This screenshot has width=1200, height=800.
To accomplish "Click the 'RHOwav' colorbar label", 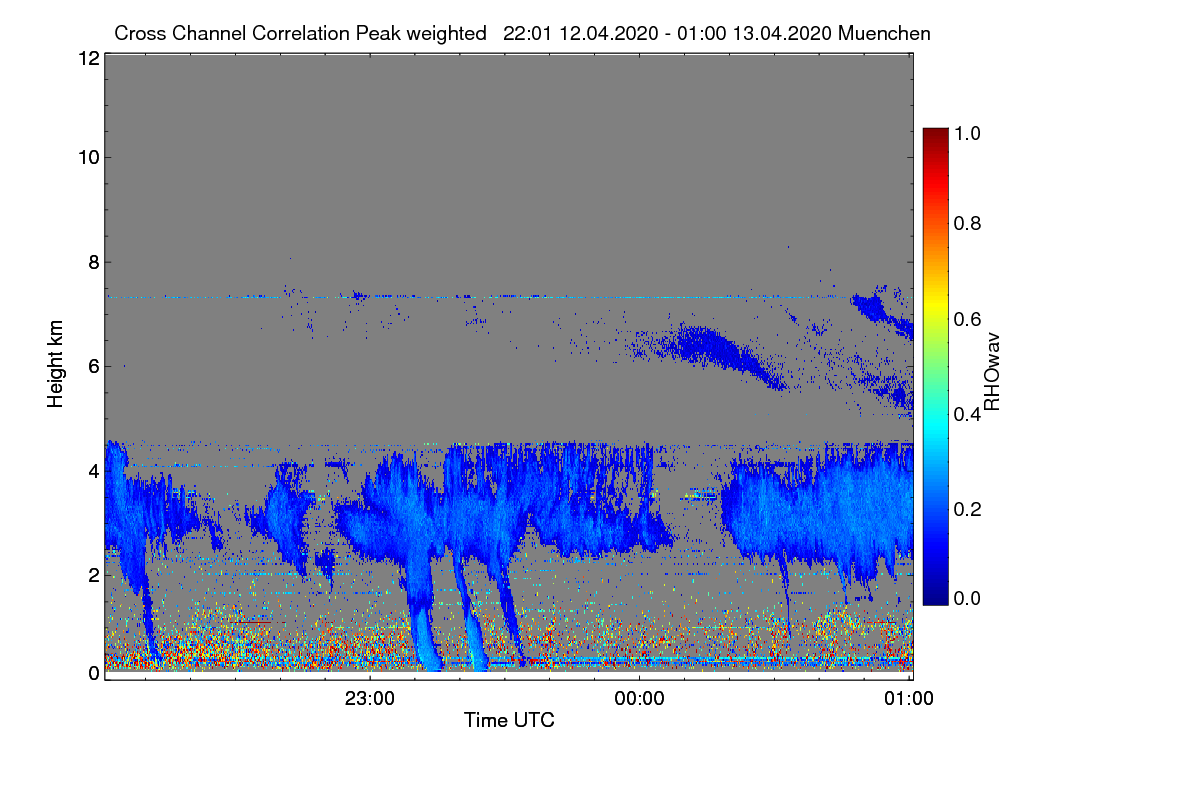I will pyautogui.click(x=992, y=372).
